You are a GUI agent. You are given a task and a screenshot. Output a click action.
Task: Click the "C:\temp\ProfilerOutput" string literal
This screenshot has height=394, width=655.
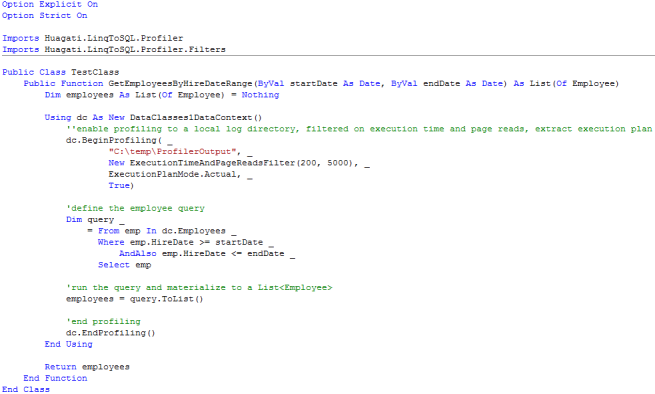point(173,152)
